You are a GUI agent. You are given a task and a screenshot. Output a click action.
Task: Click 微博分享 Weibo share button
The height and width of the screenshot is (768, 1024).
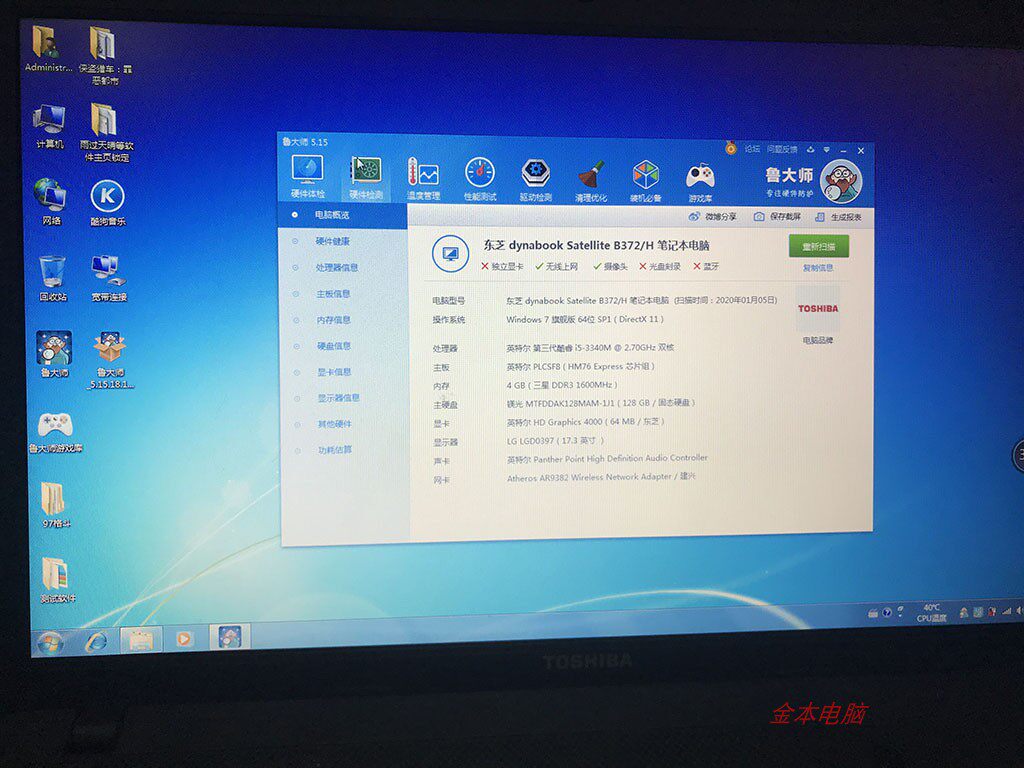tap(712, 216)
